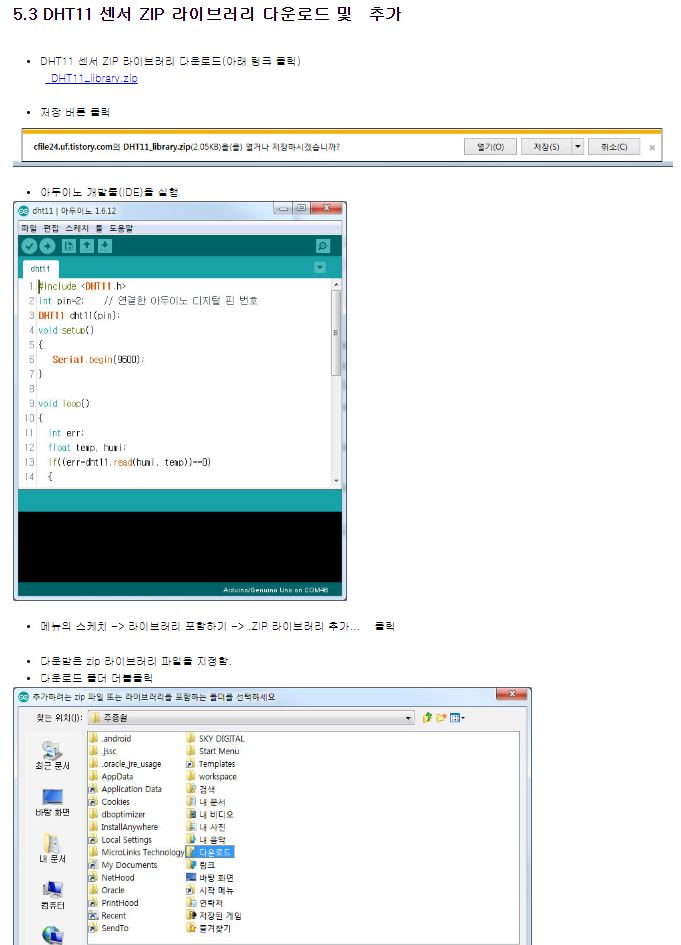Expand the 저장(S) button dropdown arrow

578,147
